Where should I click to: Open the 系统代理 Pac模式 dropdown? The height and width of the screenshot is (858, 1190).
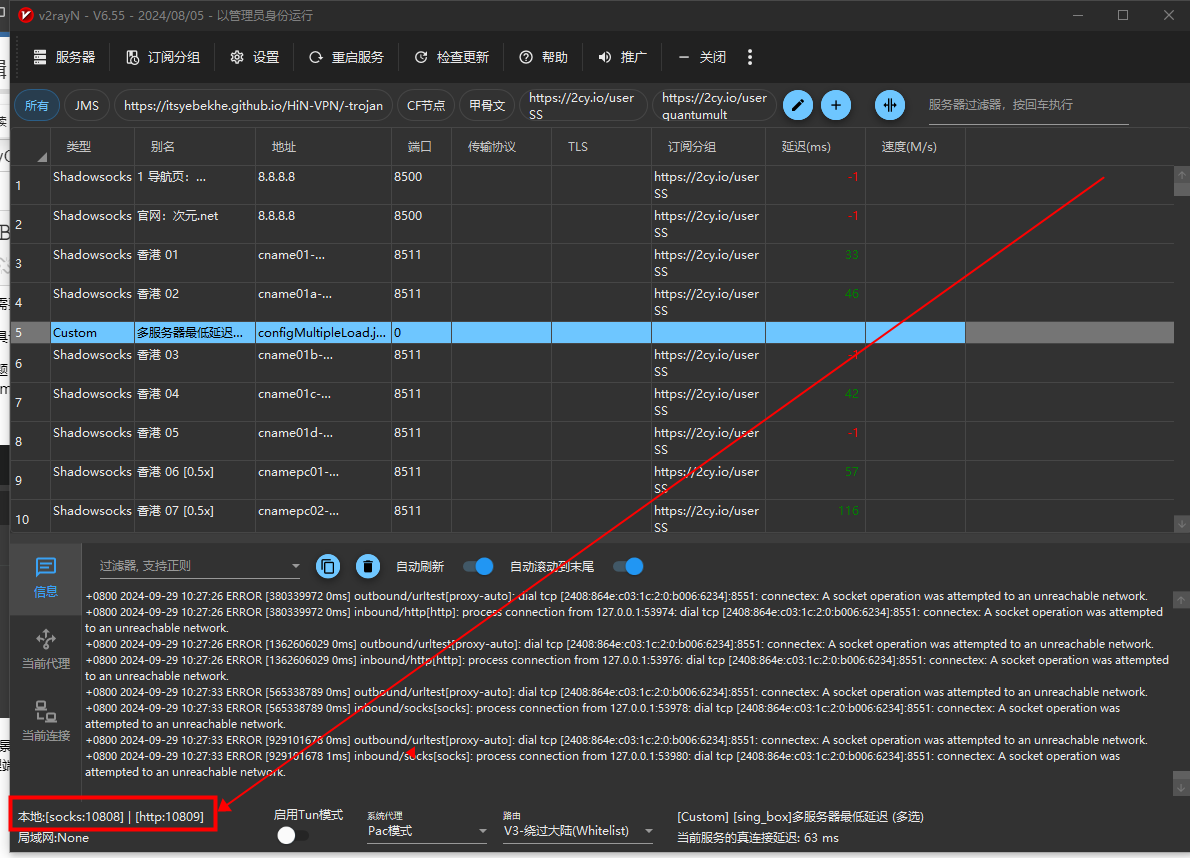point(425,831)
